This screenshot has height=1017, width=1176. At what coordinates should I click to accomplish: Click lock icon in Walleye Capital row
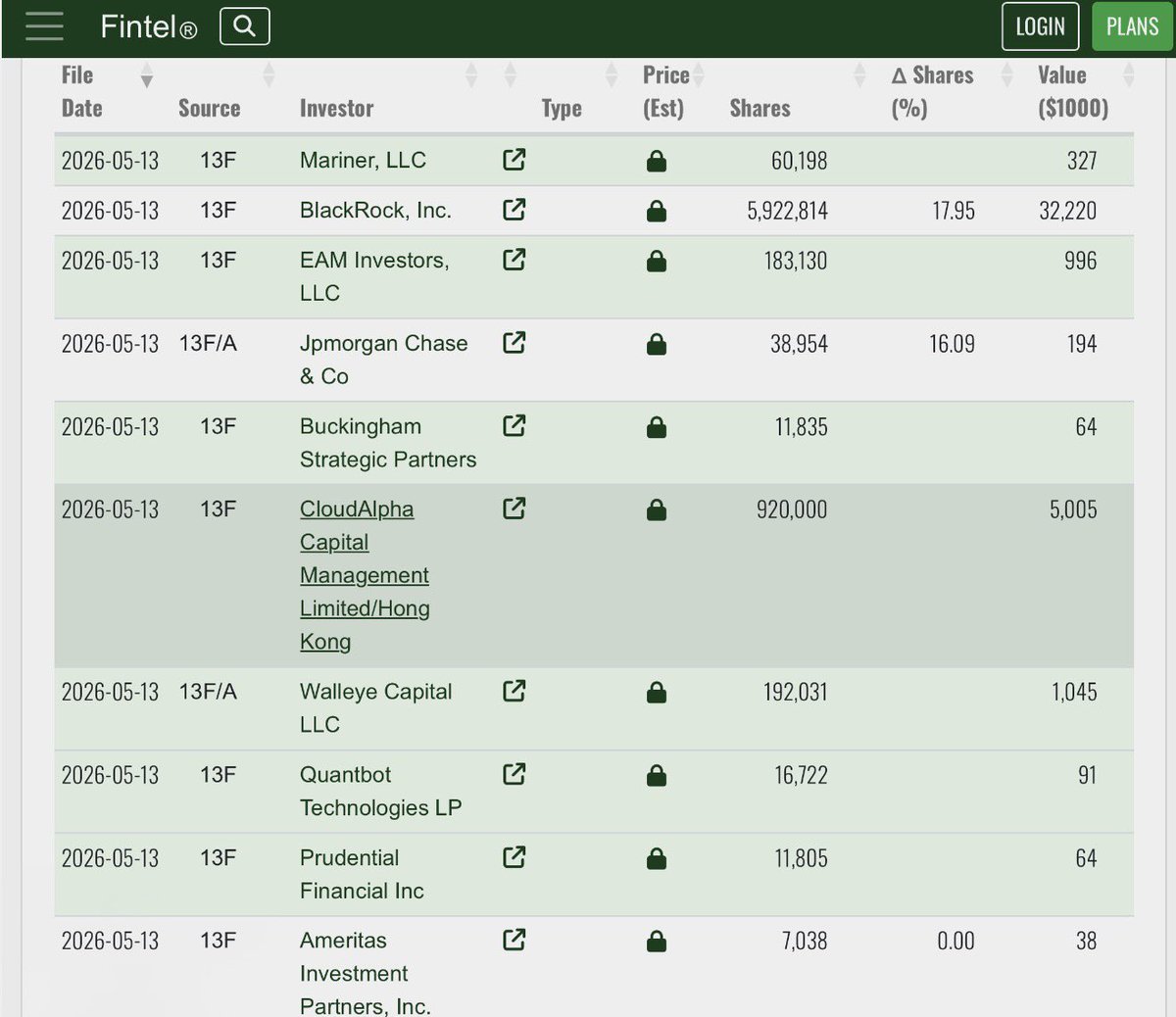pos(657,693)
